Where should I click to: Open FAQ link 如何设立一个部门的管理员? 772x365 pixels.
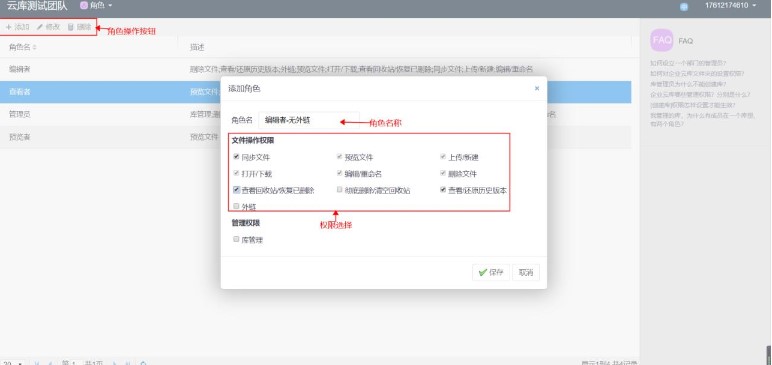point(688,63)
